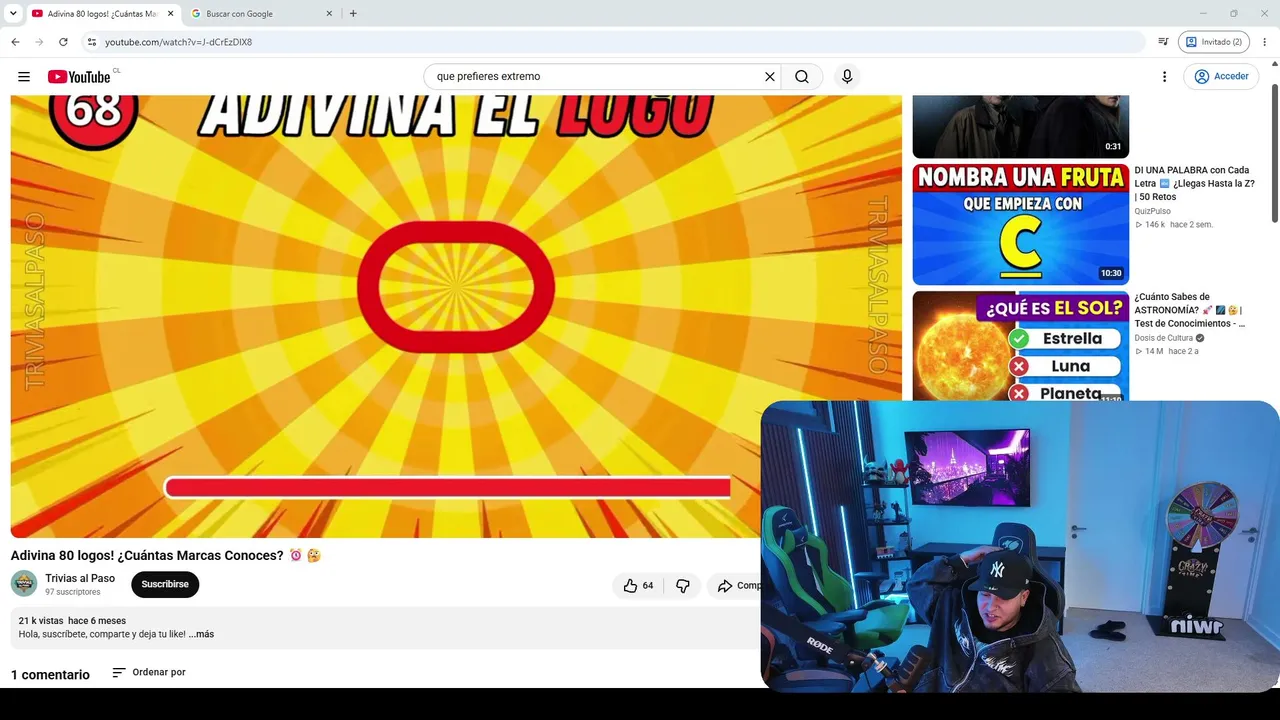Click the 97 suscriptores text
This screenshot has width=1280, height=720.
tap(73, 592)
